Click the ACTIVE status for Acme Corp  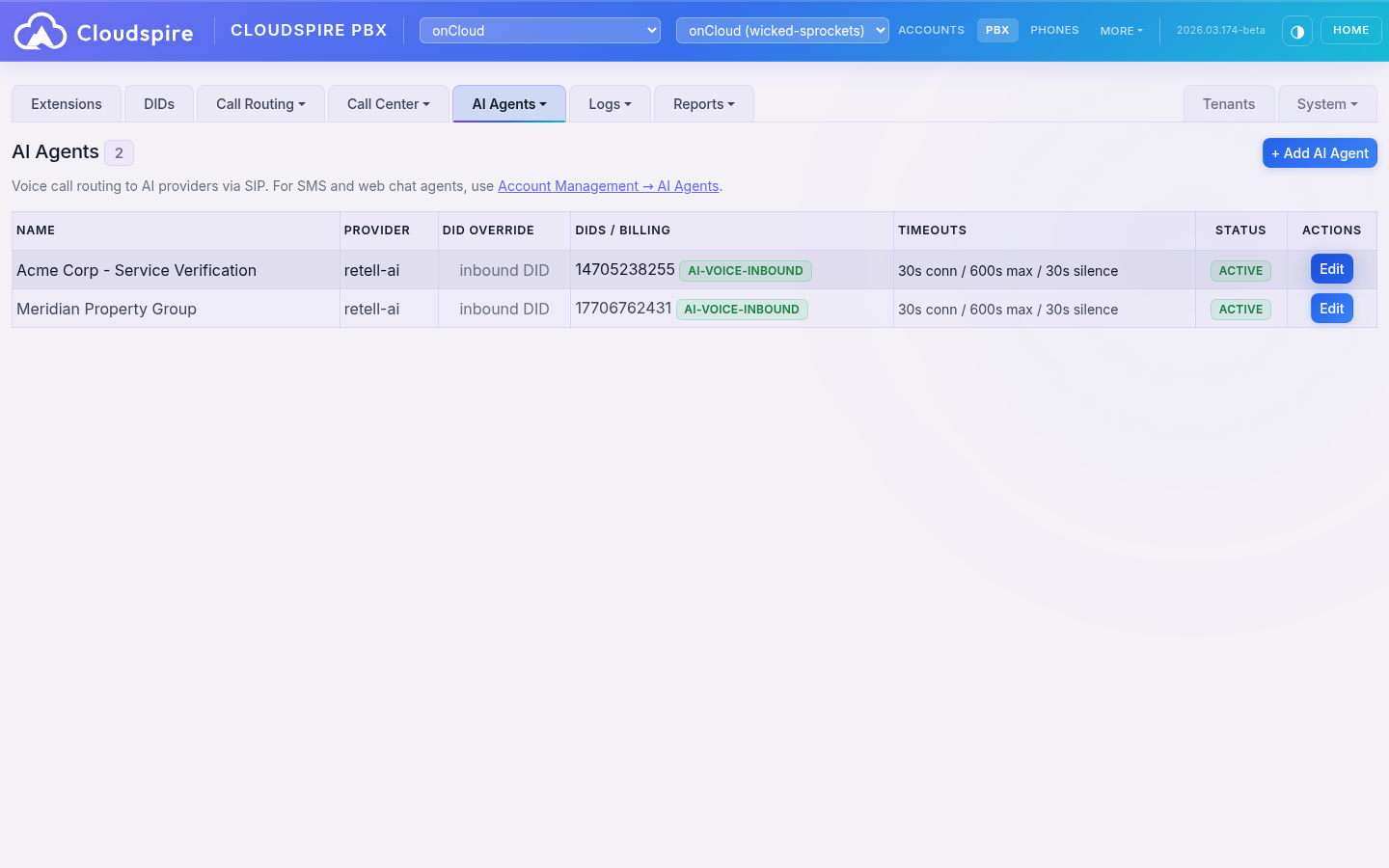pos(1240,271)
